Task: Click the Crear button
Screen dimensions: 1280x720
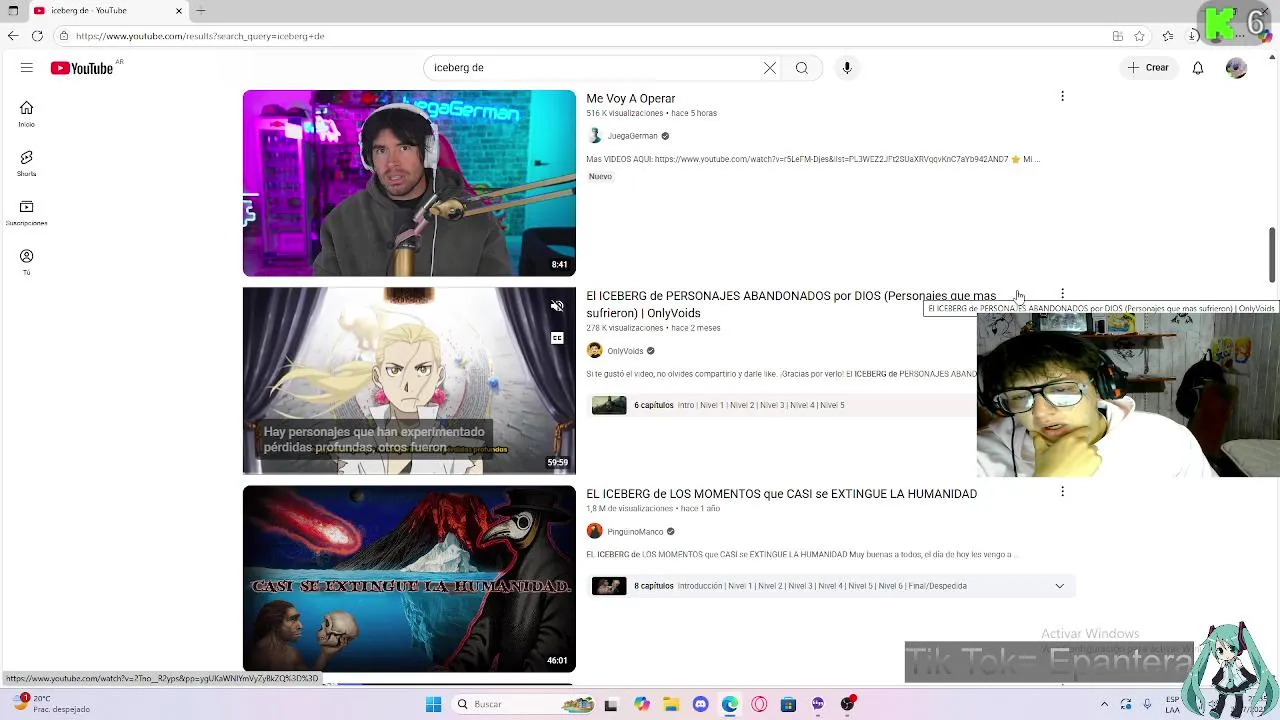Action: click(1148, 68)
